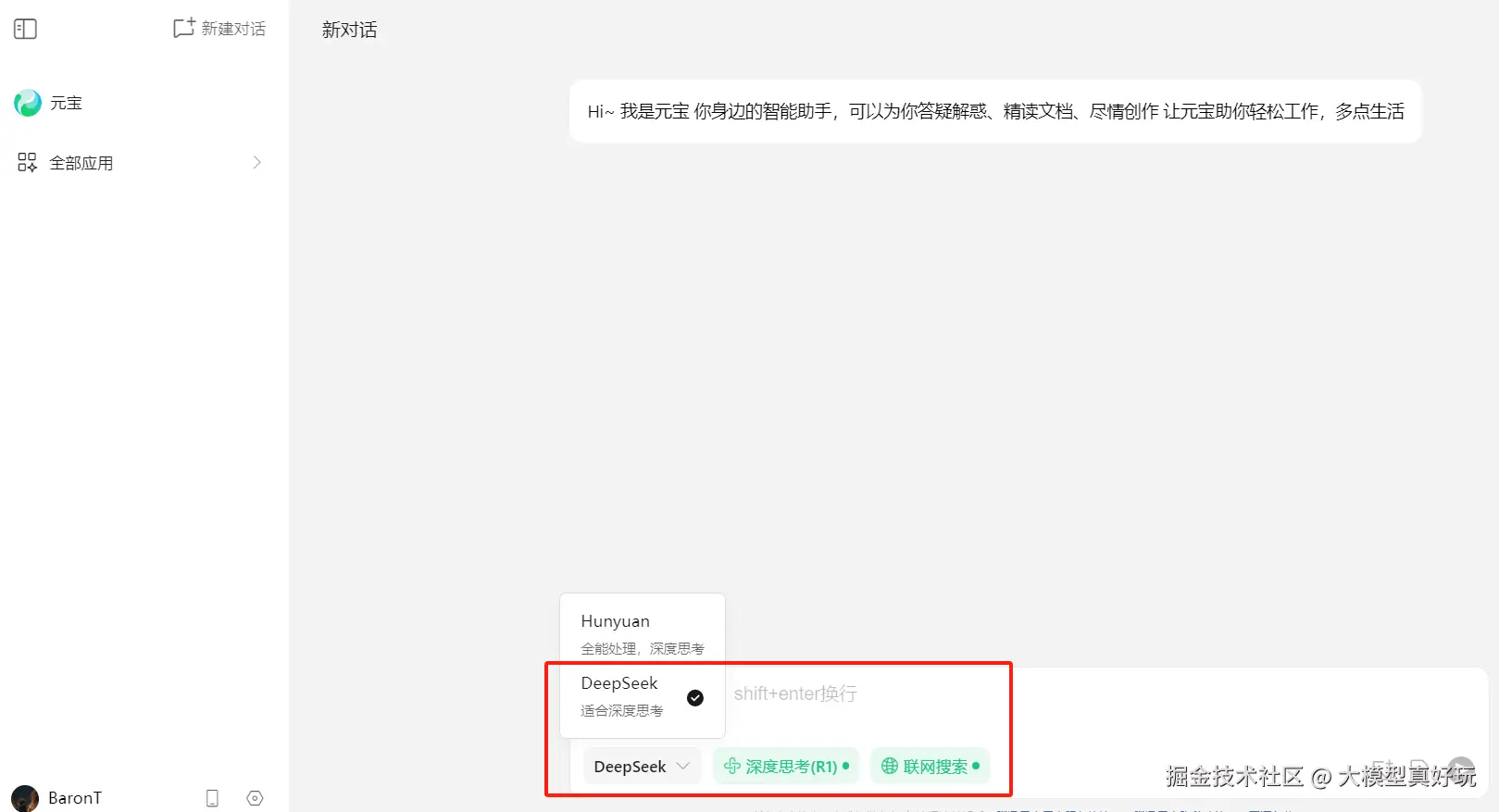Select the Hunyuan model option
This screenshot has height=812, width=1499.
643,633
